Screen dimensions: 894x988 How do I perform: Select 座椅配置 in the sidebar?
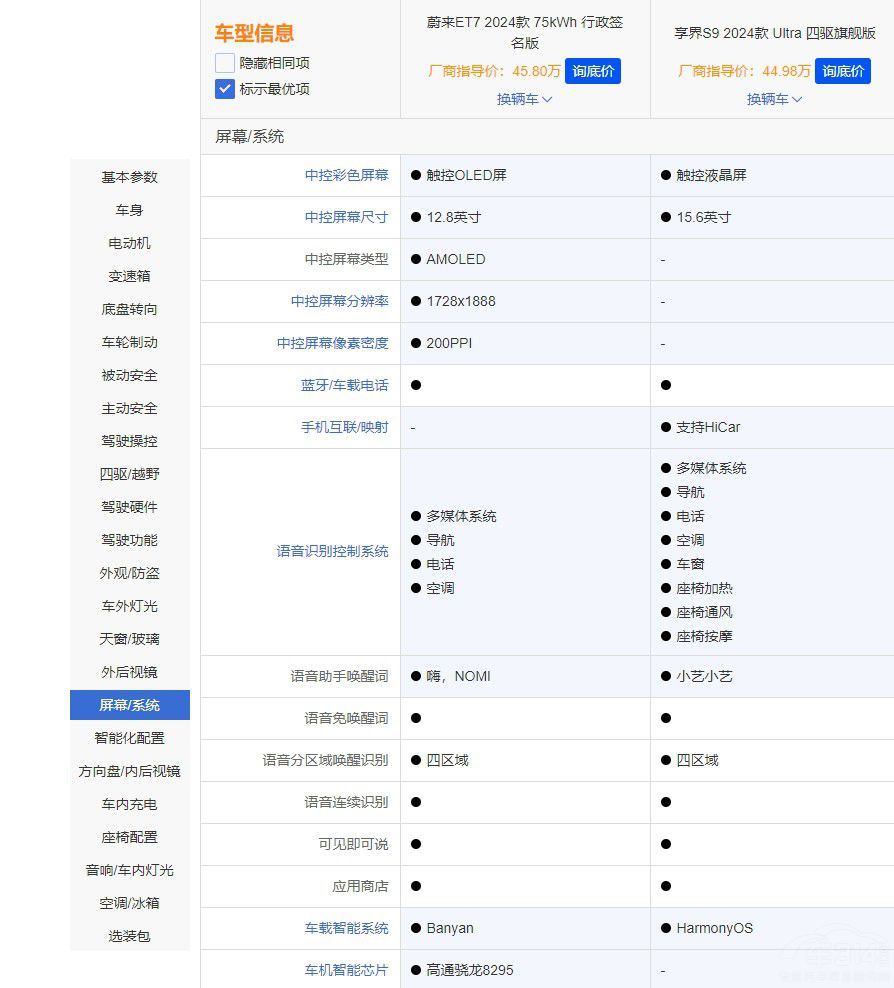(129, 837)
